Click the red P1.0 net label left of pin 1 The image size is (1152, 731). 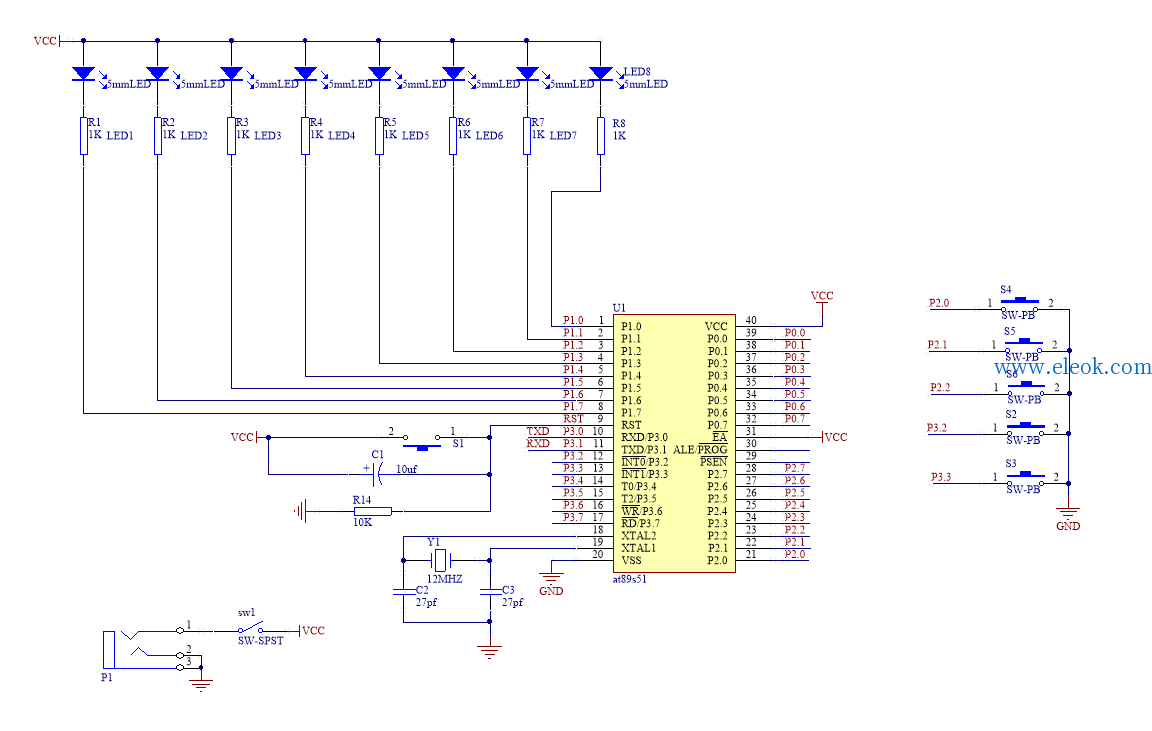pos(573,320)
